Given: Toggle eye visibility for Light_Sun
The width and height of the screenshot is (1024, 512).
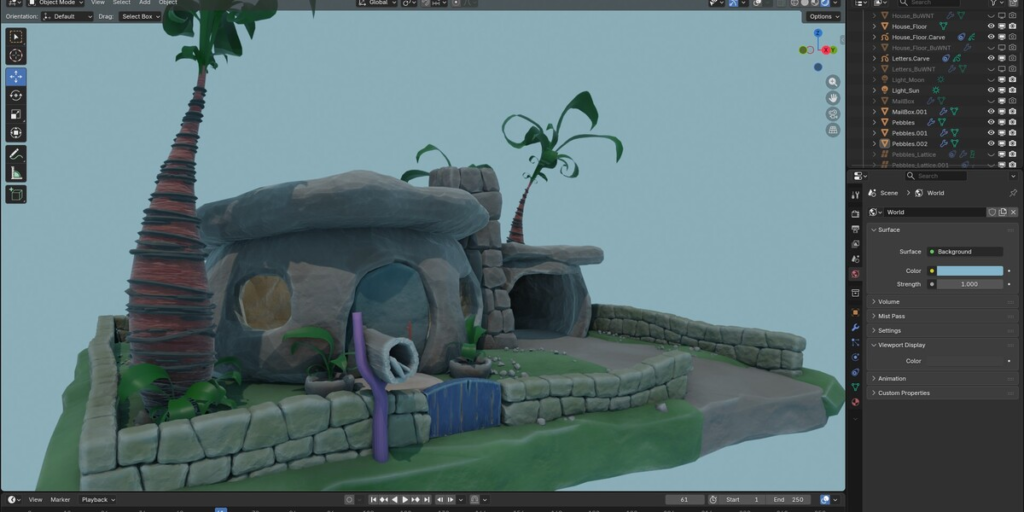Looking at the screenshot, I should coord(991,91).
